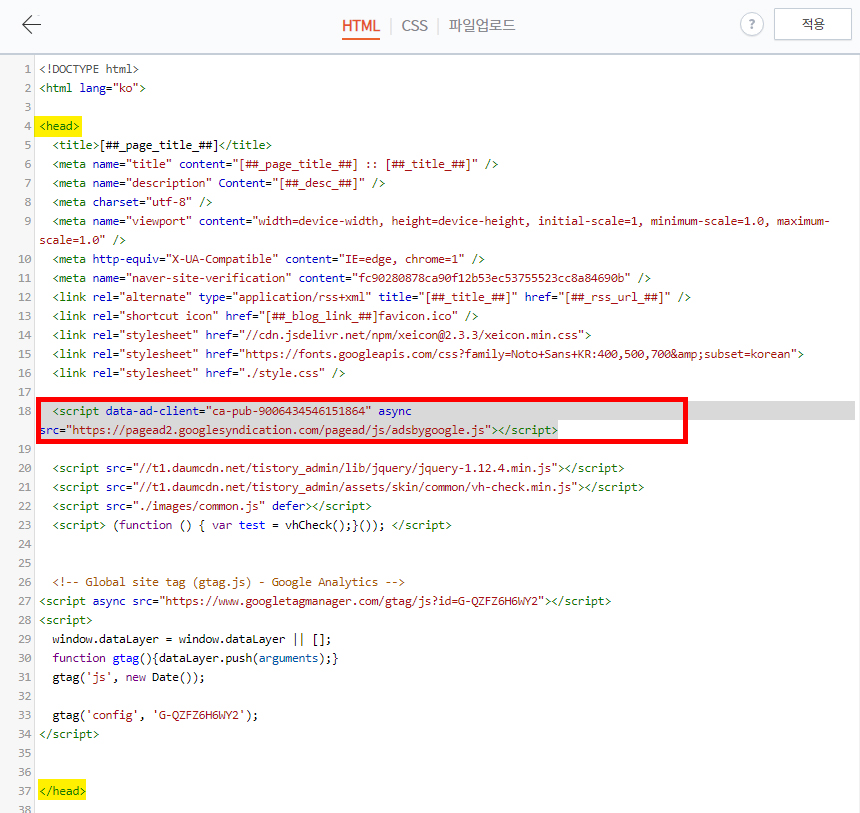Switch to the HTML tab

tap(360, 26)
